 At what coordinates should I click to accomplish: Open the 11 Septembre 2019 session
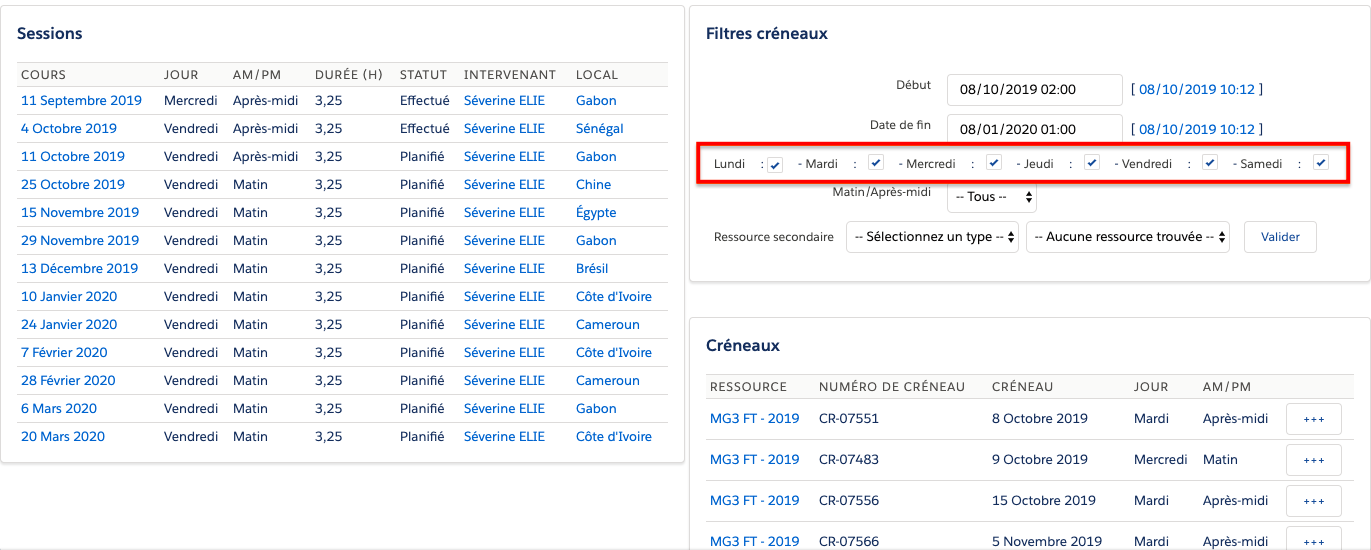click(x=81, y=101)
